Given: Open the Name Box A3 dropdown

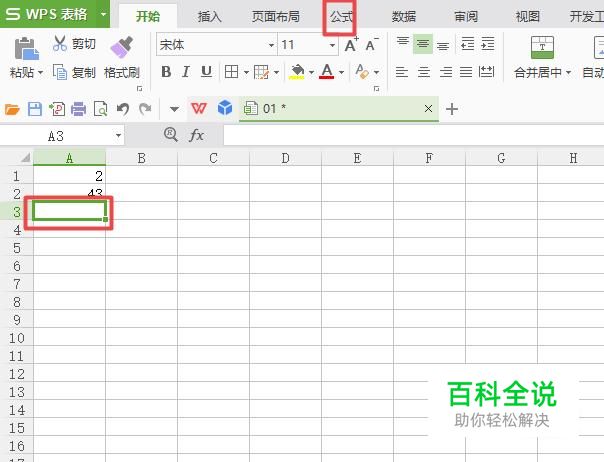Looking at the screenshot, I should pos(118,136).
